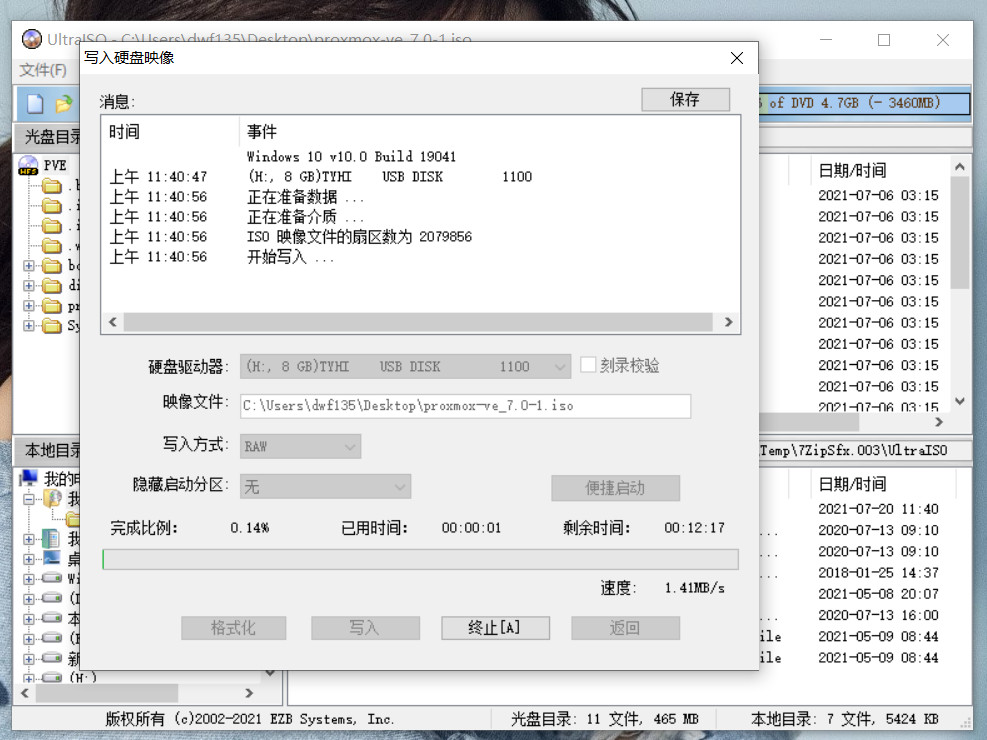Click the drive icon beside "新"

pos(52,658)
